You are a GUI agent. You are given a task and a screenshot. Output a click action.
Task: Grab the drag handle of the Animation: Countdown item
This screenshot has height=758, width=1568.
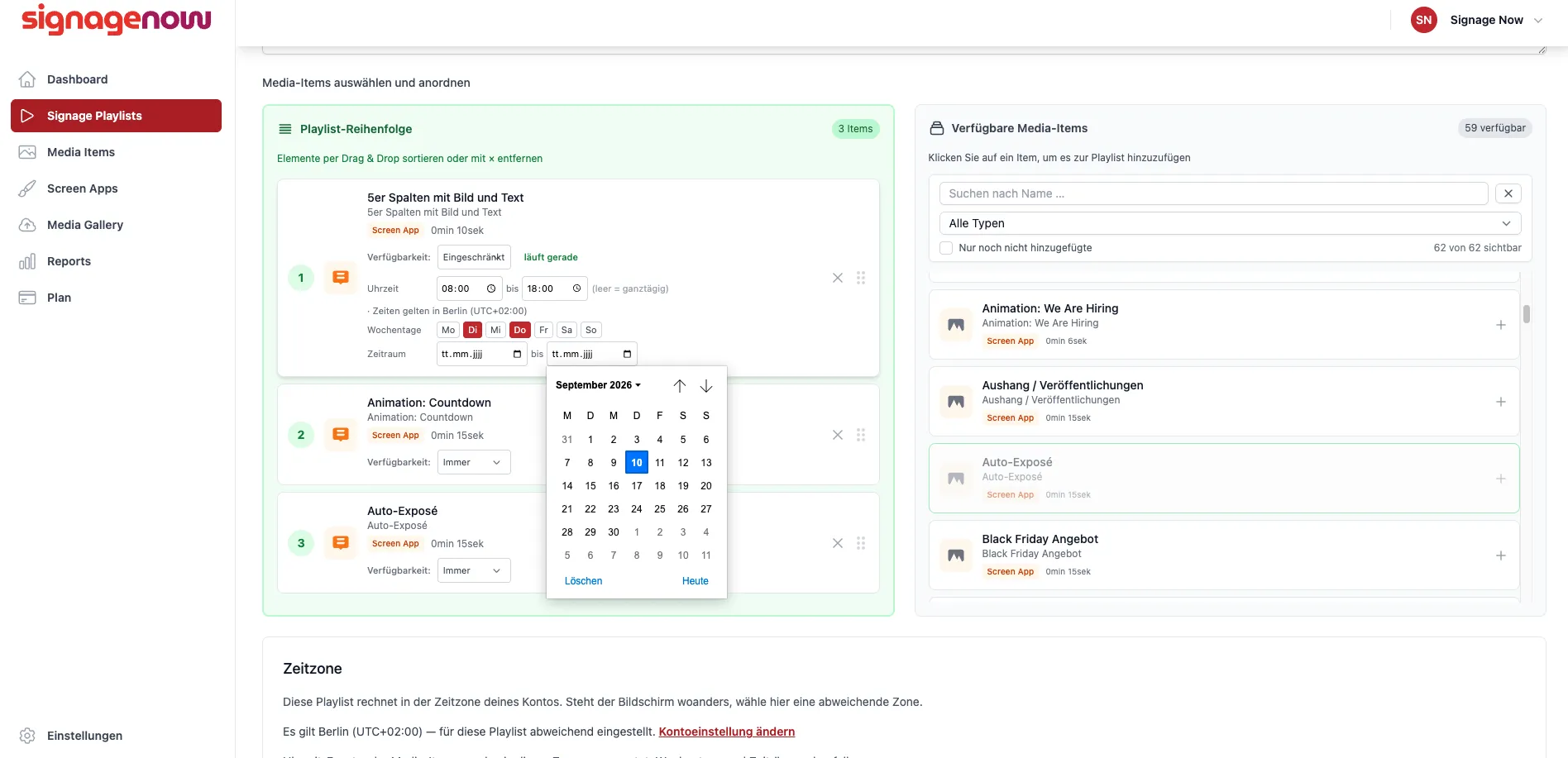pos(861,435)
